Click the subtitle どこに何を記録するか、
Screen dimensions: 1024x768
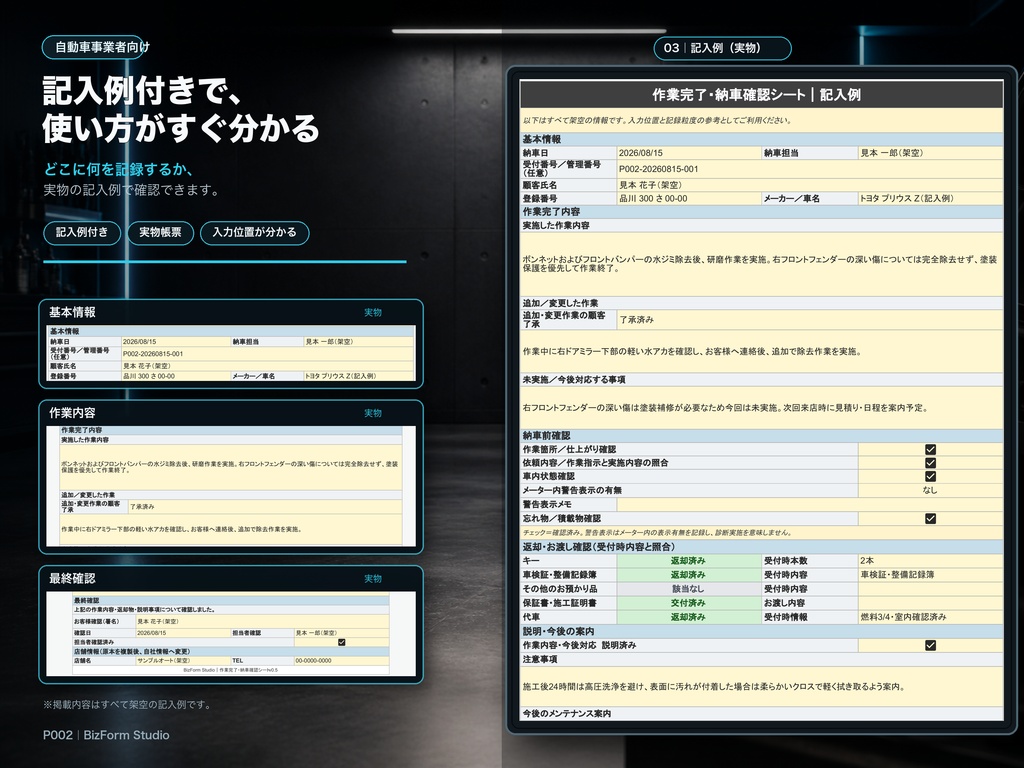click(118, 170)
